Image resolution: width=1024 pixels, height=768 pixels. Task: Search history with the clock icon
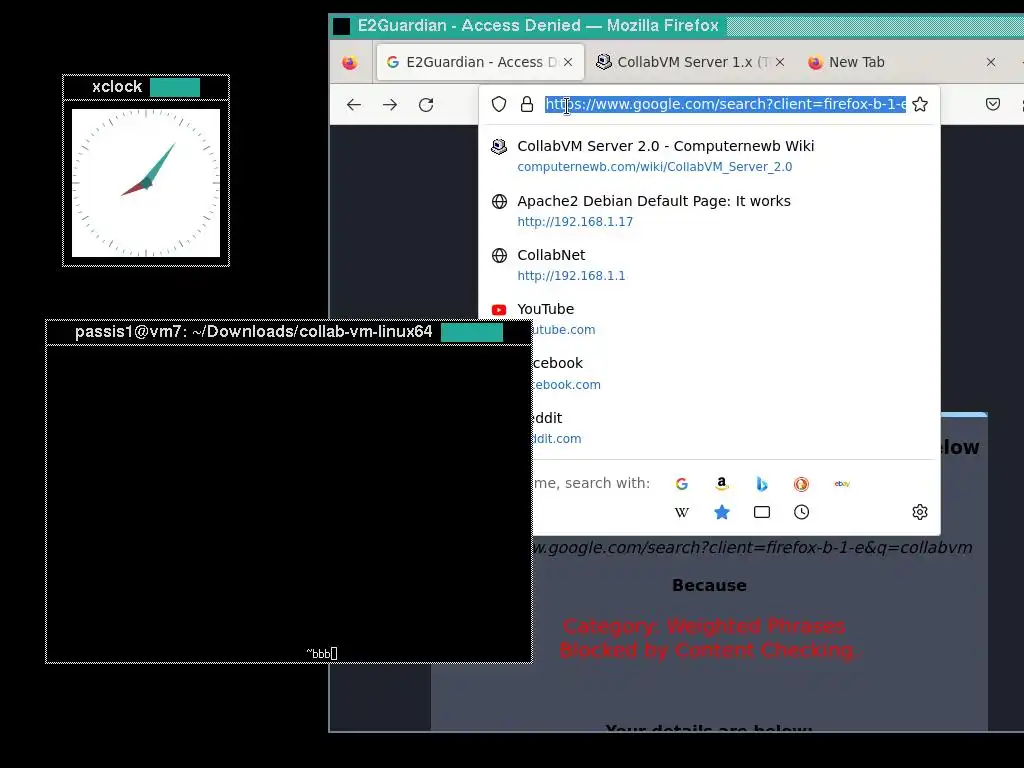pos(801,512)
